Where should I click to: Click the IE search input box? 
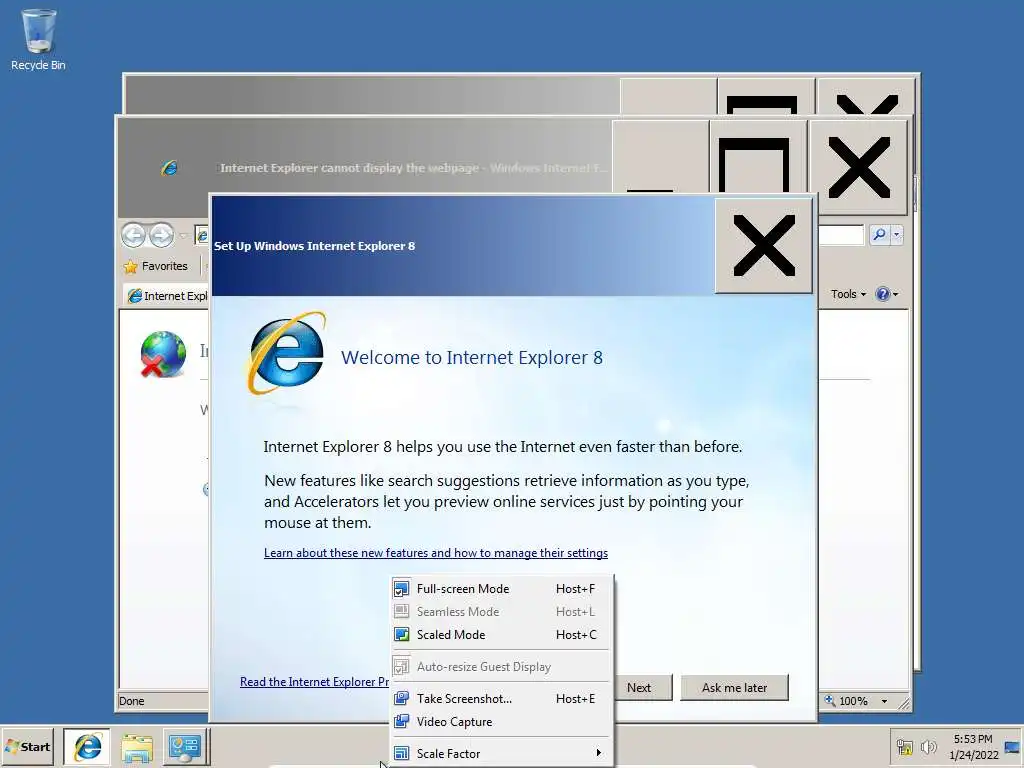point(841,234)
